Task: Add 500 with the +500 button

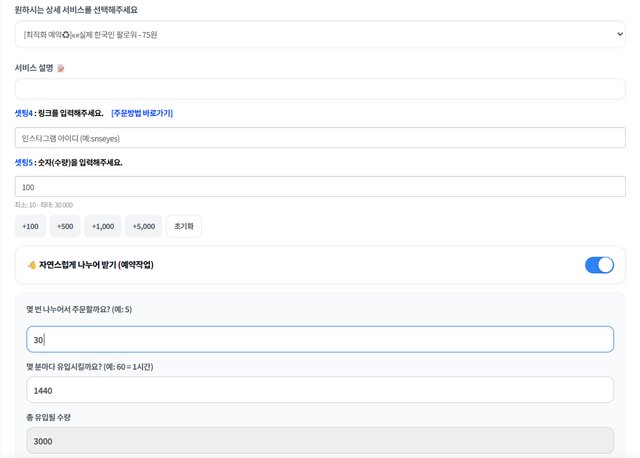Action: click(65, 226)
